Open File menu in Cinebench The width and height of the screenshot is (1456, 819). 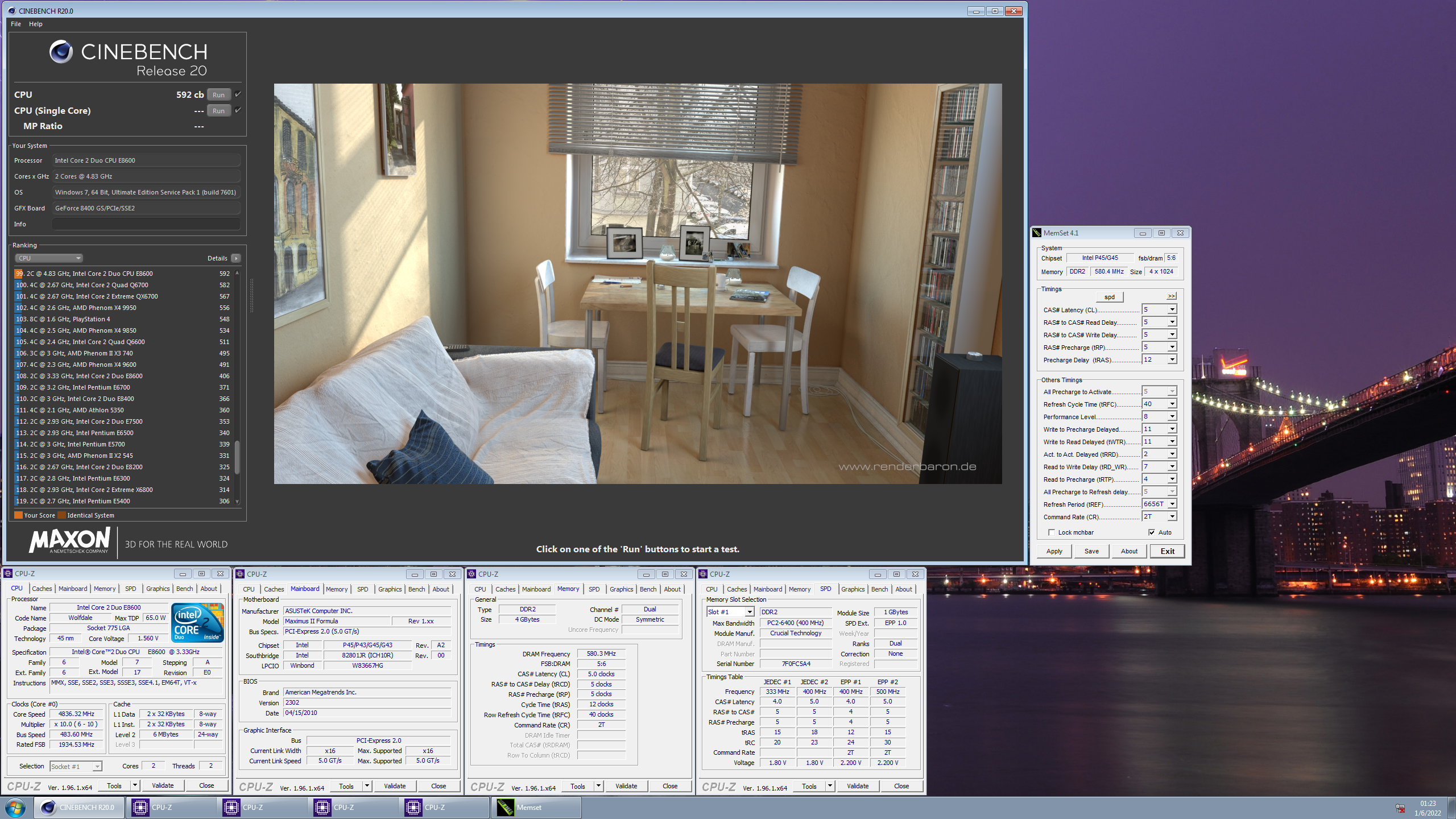pos(16,24)
